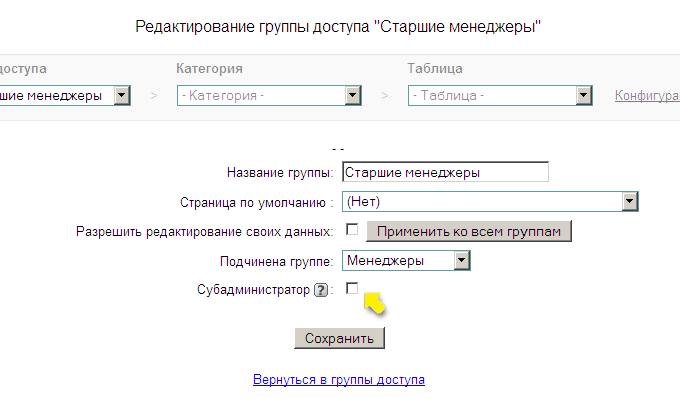Follow the Вернуться в группы доступа link

pos(339,379)
